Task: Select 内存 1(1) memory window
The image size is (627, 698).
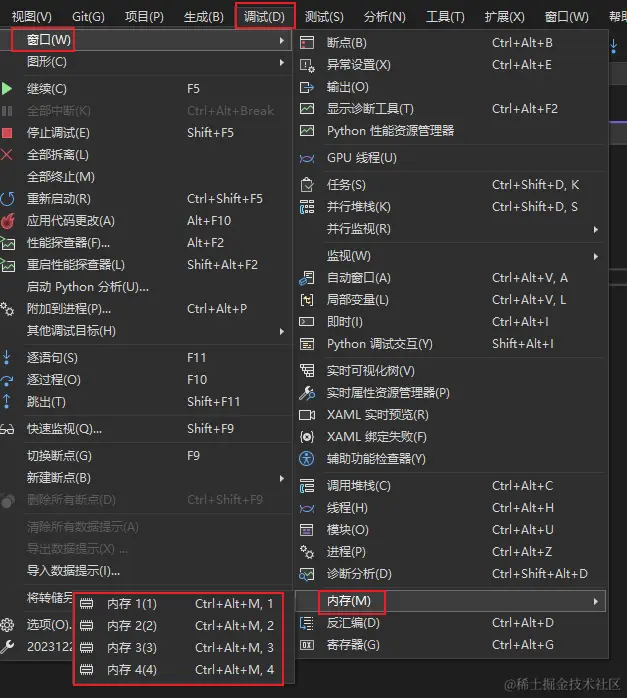Action: pos(178,604)
